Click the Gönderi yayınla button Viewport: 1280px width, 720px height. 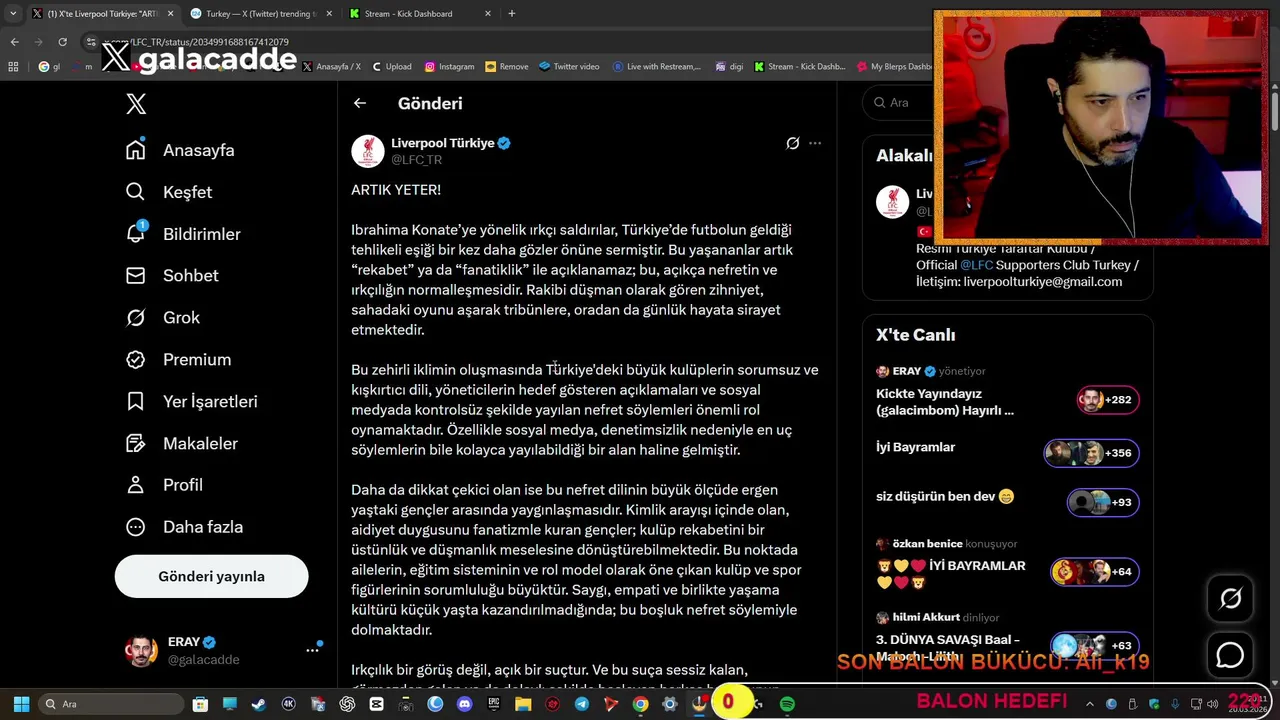[211, 576]
